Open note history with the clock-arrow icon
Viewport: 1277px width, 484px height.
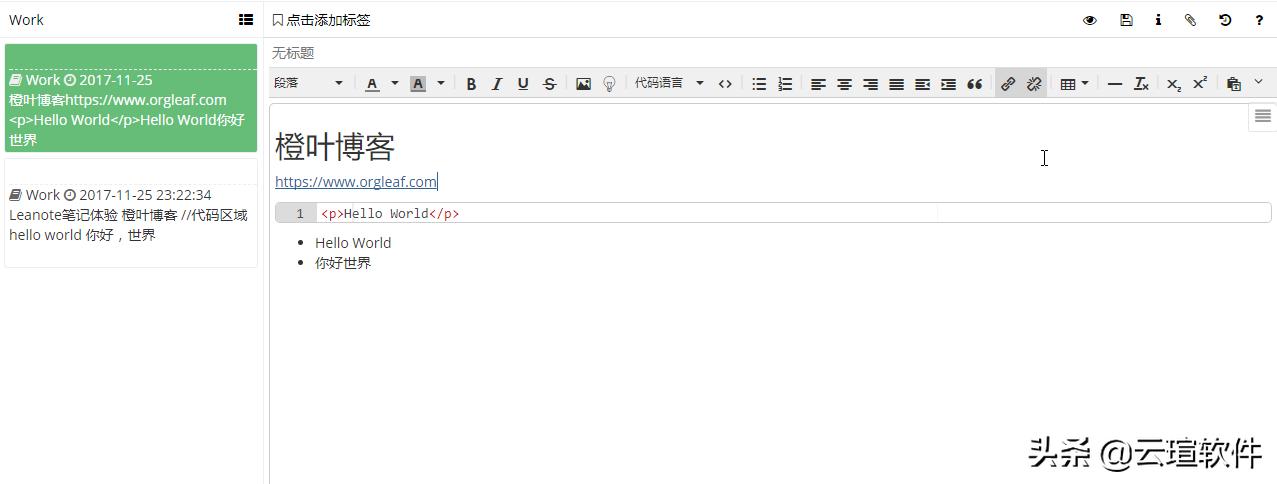click(1225, 20)
